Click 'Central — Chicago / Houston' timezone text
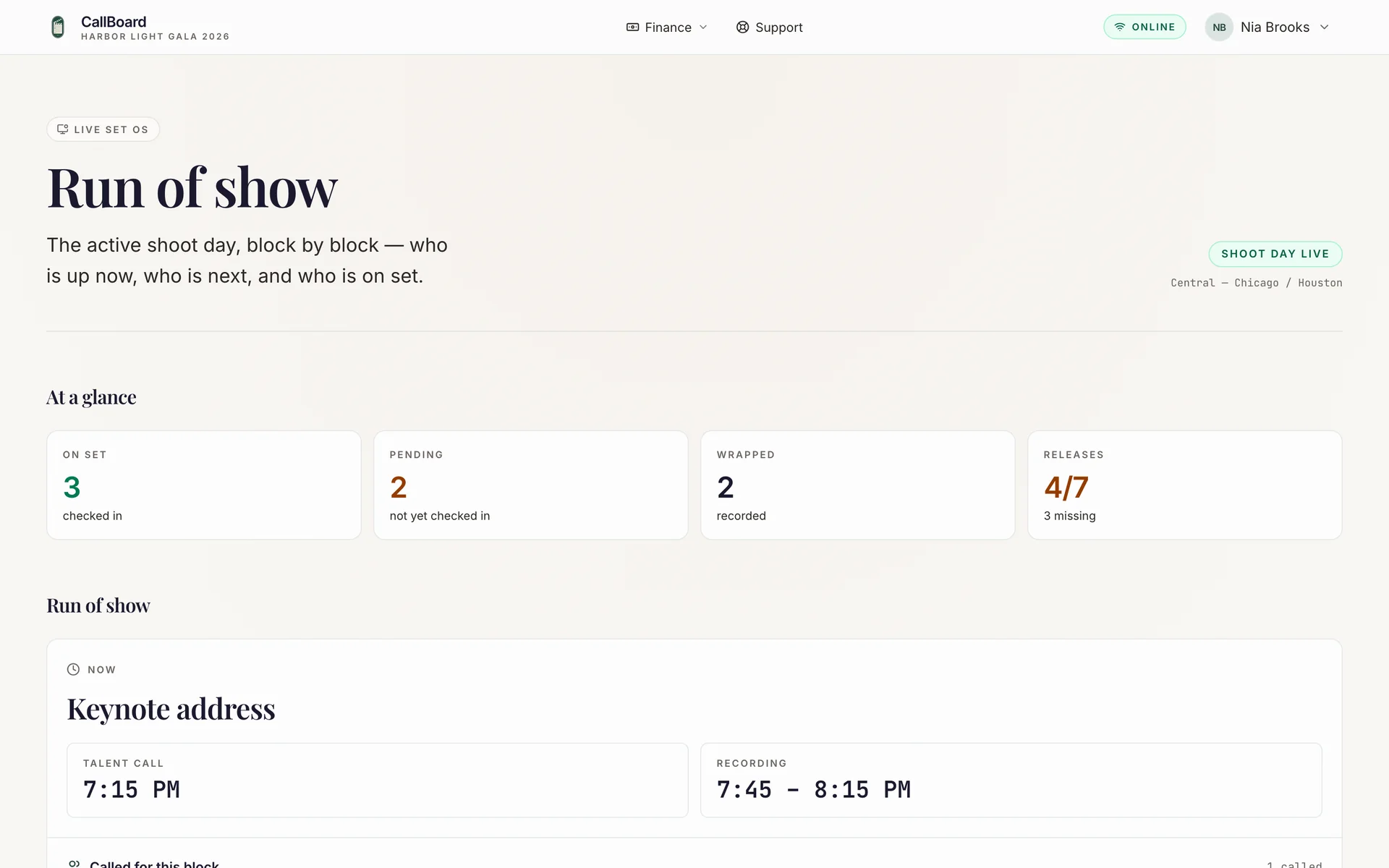The height and width of the screenshot is (868, 1389). tap(1257, 283)
